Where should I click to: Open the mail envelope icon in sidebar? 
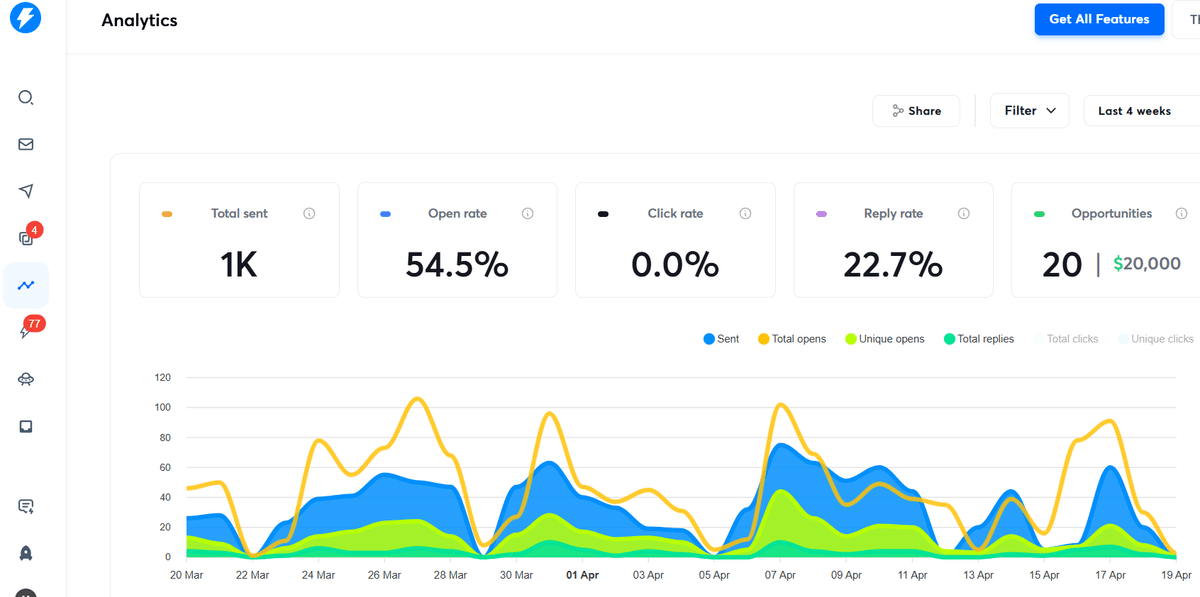pos(26,144)
